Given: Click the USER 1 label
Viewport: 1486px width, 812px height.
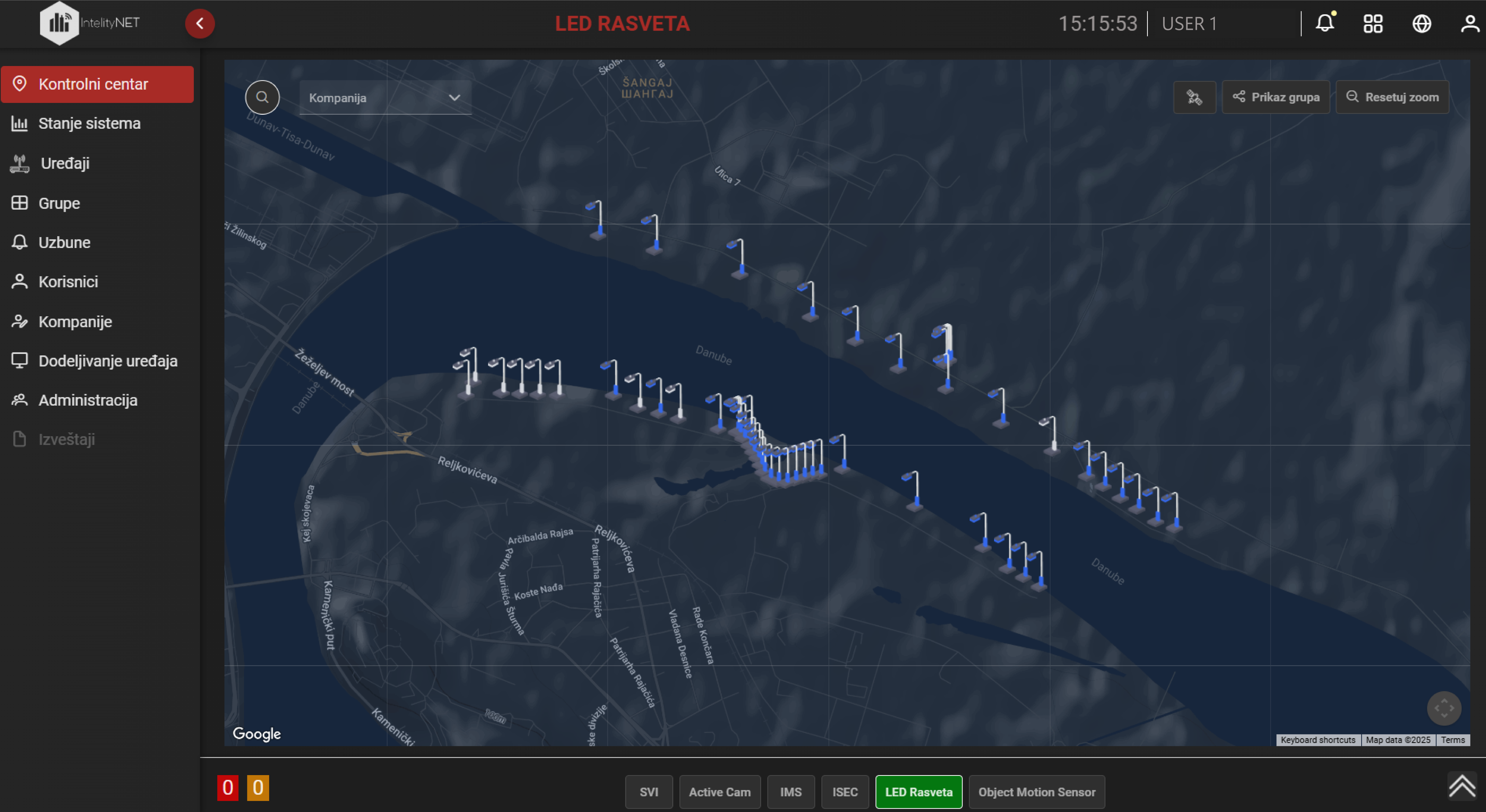Looking at the screenshot, I should pos(1189,24).
